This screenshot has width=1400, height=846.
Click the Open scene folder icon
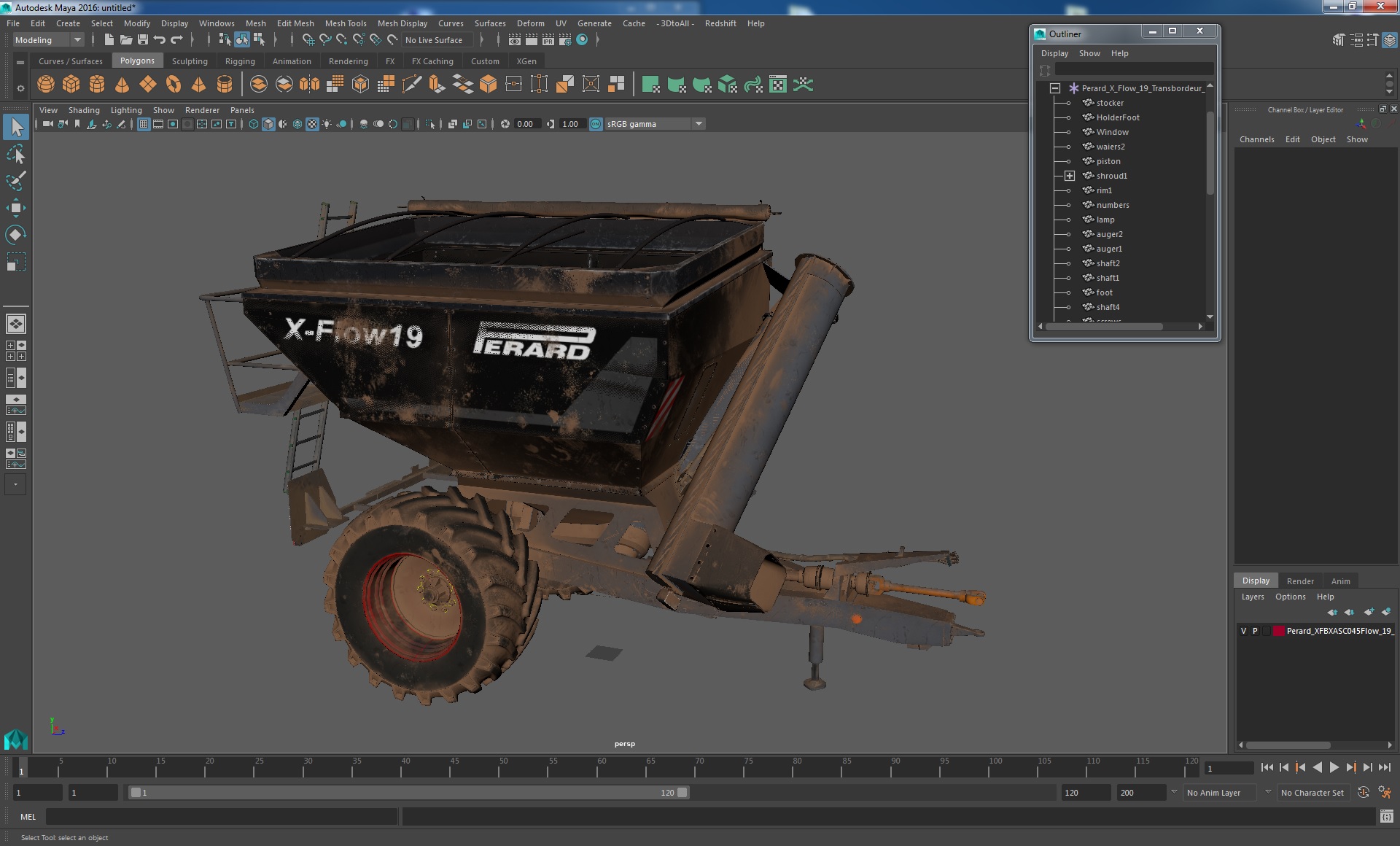(x=126, y=40)
